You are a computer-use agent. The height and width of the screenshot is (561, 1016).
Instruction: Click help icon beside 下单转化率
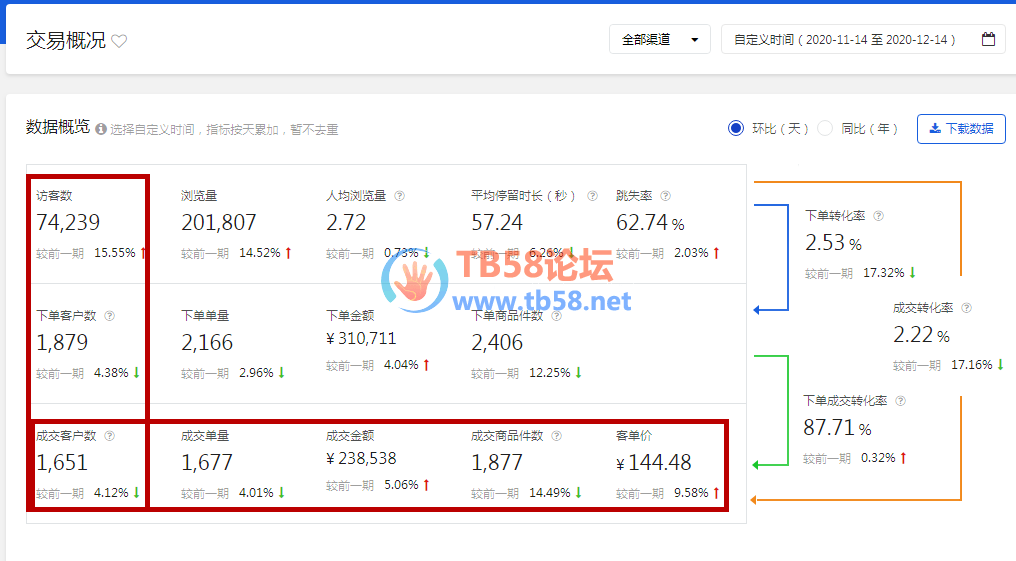pyautogui.click(x=878, y=215)
